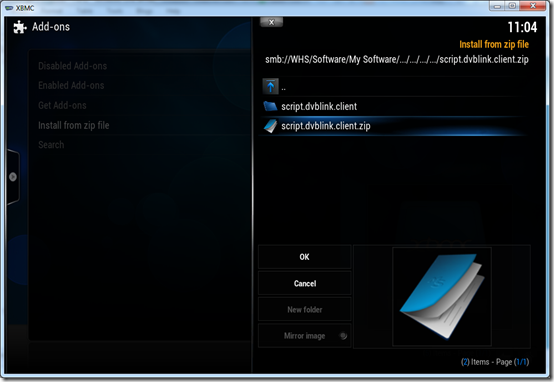This screenshot has height=382, width=554.
Task: Click the smb path text at top
Action: 397,59
